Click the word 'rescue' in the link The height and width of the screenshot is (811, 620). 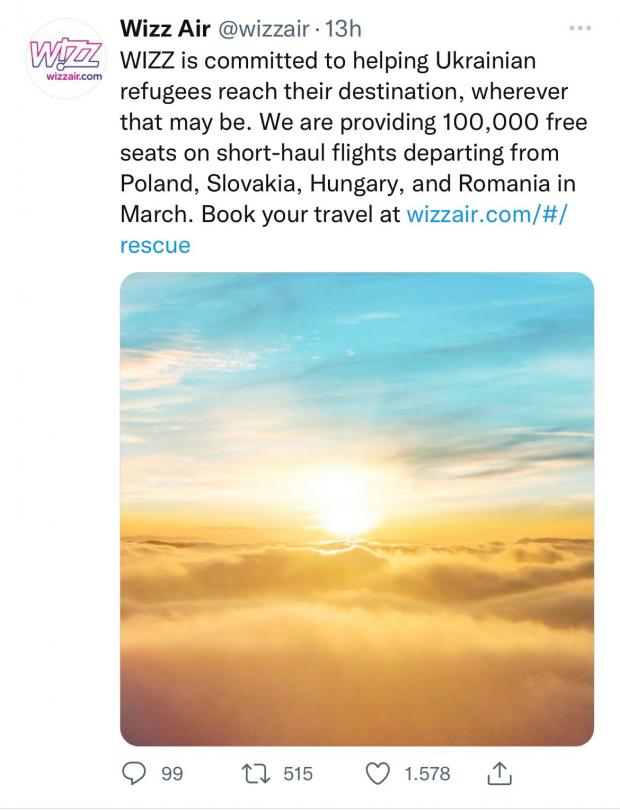[154, 245]
